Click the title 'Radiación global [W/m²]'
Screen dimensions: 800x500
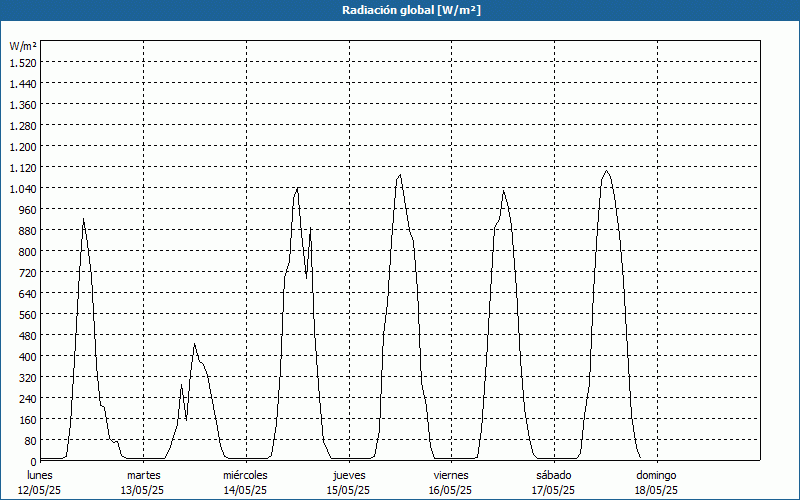[x=411, y=10]
